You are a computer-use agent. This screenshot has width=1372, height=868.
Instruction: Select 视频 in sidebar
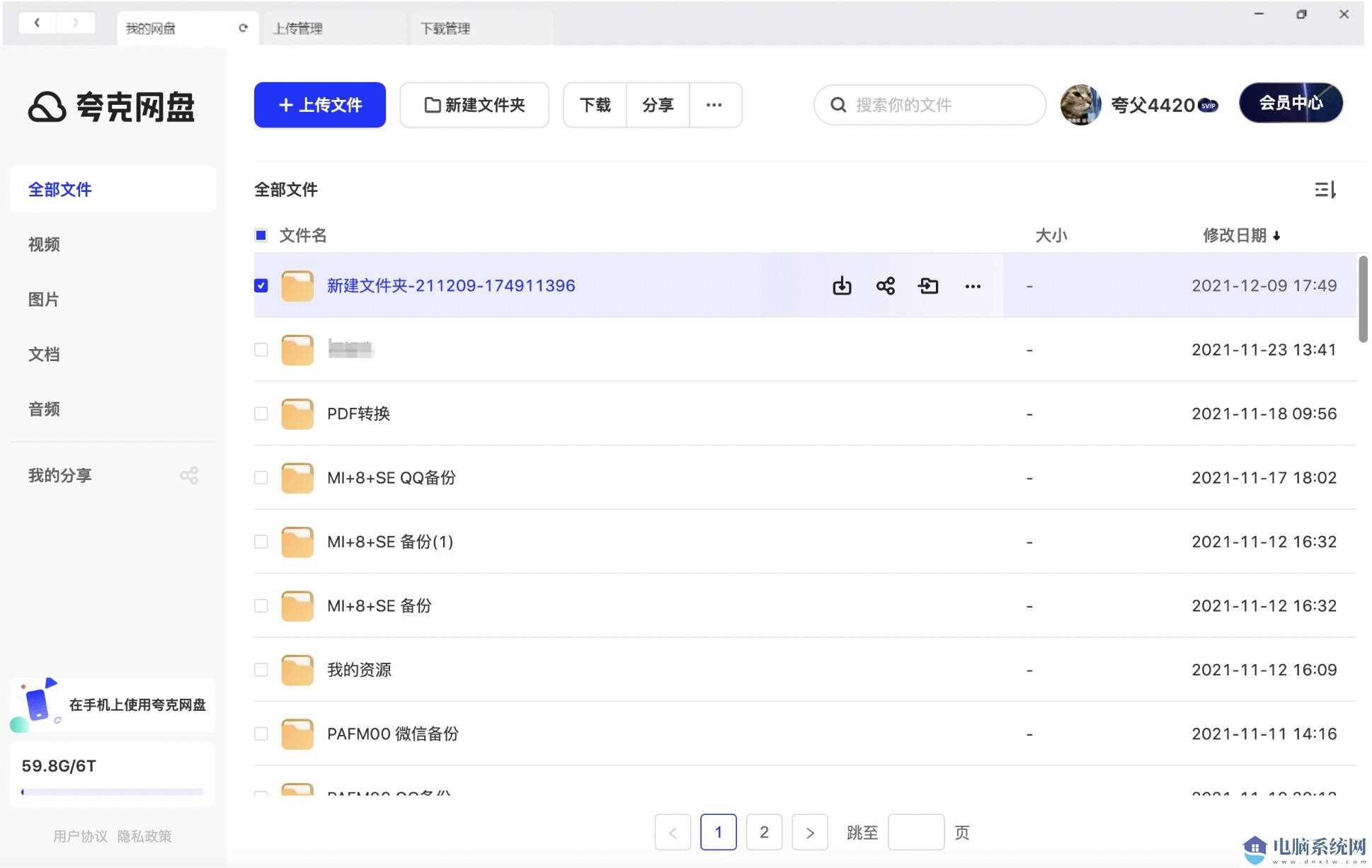(x=44, y=244)
